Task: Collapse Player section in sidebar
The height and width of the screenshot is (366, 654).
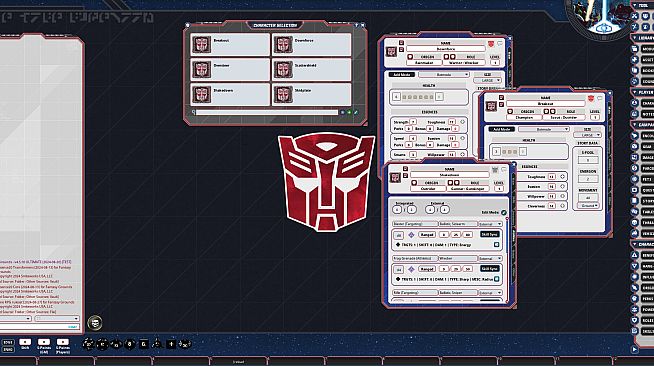Action: 636,92
